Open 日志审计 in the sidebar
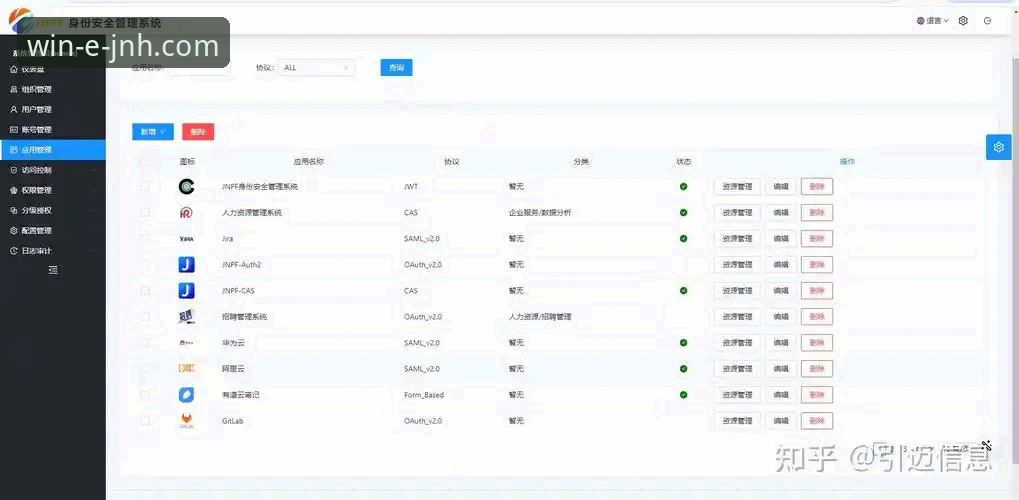 (53, 250)
